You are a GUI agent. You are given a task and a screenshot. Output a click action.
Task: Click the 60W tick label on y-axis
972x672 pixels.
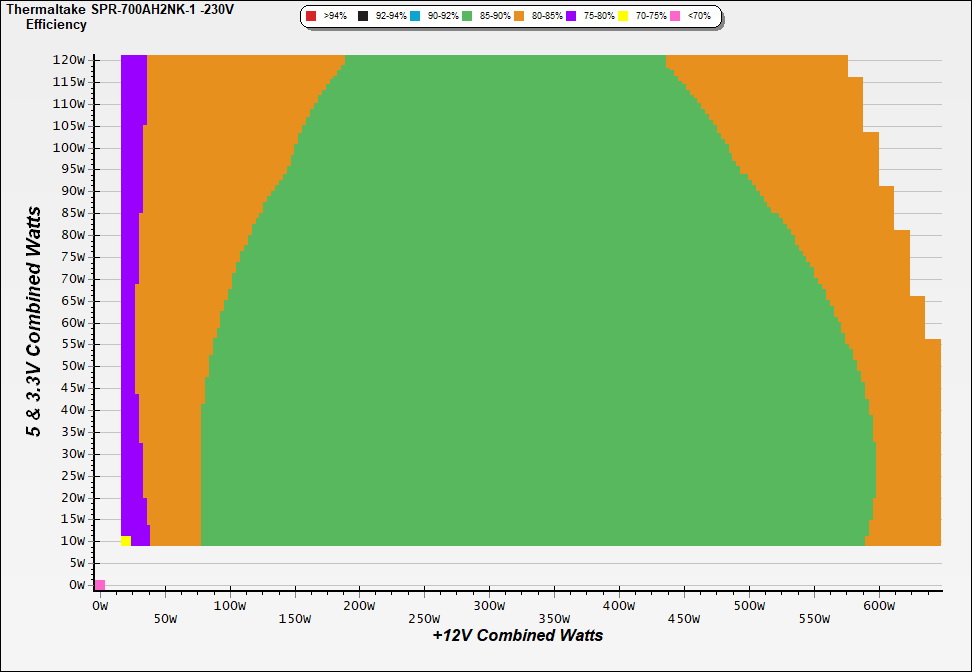point(71,323)
